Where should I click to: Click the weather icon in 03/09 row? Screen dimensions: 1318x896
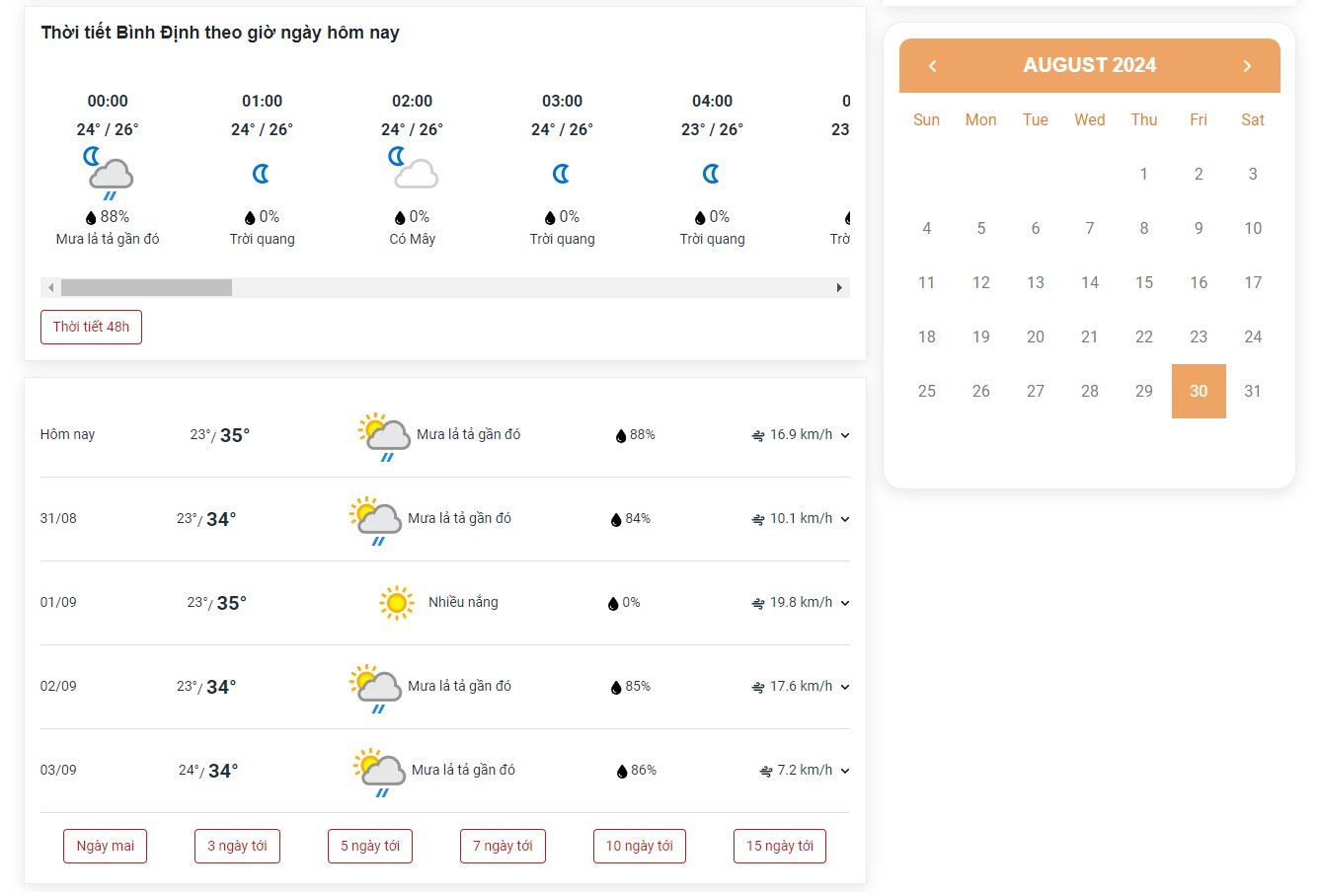380,773
